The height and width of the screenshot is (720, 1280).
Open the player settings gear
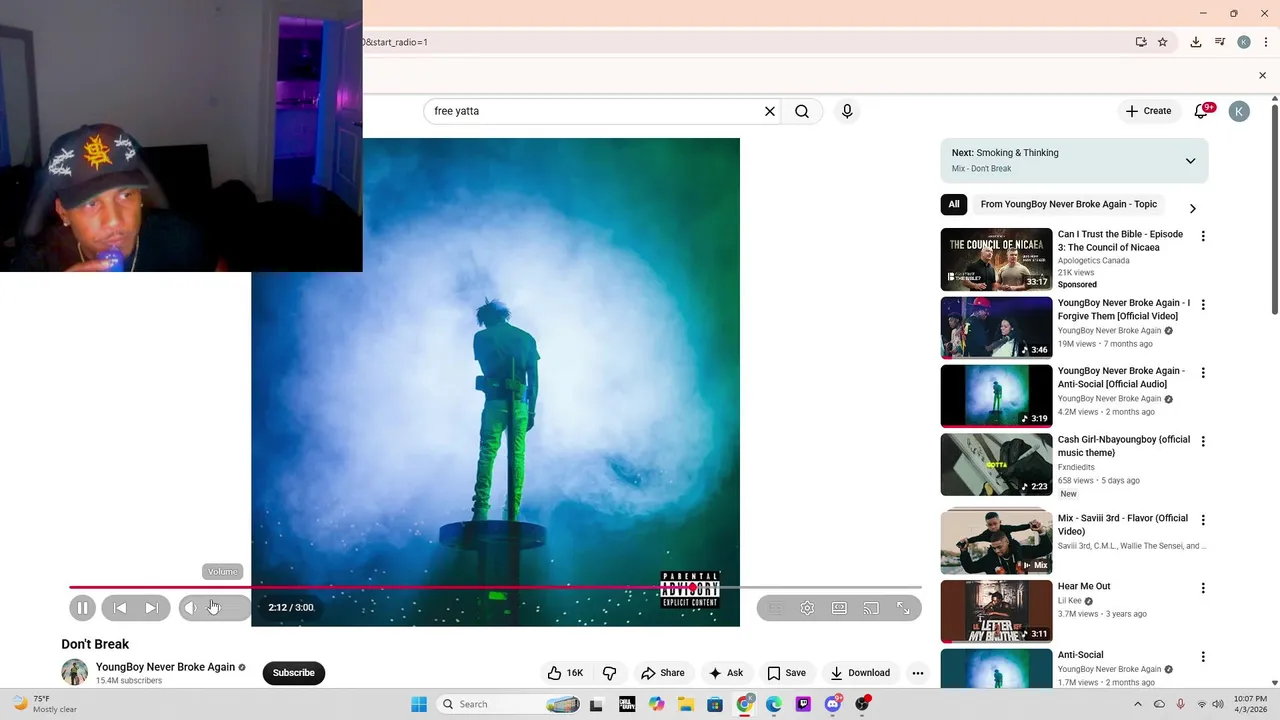(x=807, y=608)
